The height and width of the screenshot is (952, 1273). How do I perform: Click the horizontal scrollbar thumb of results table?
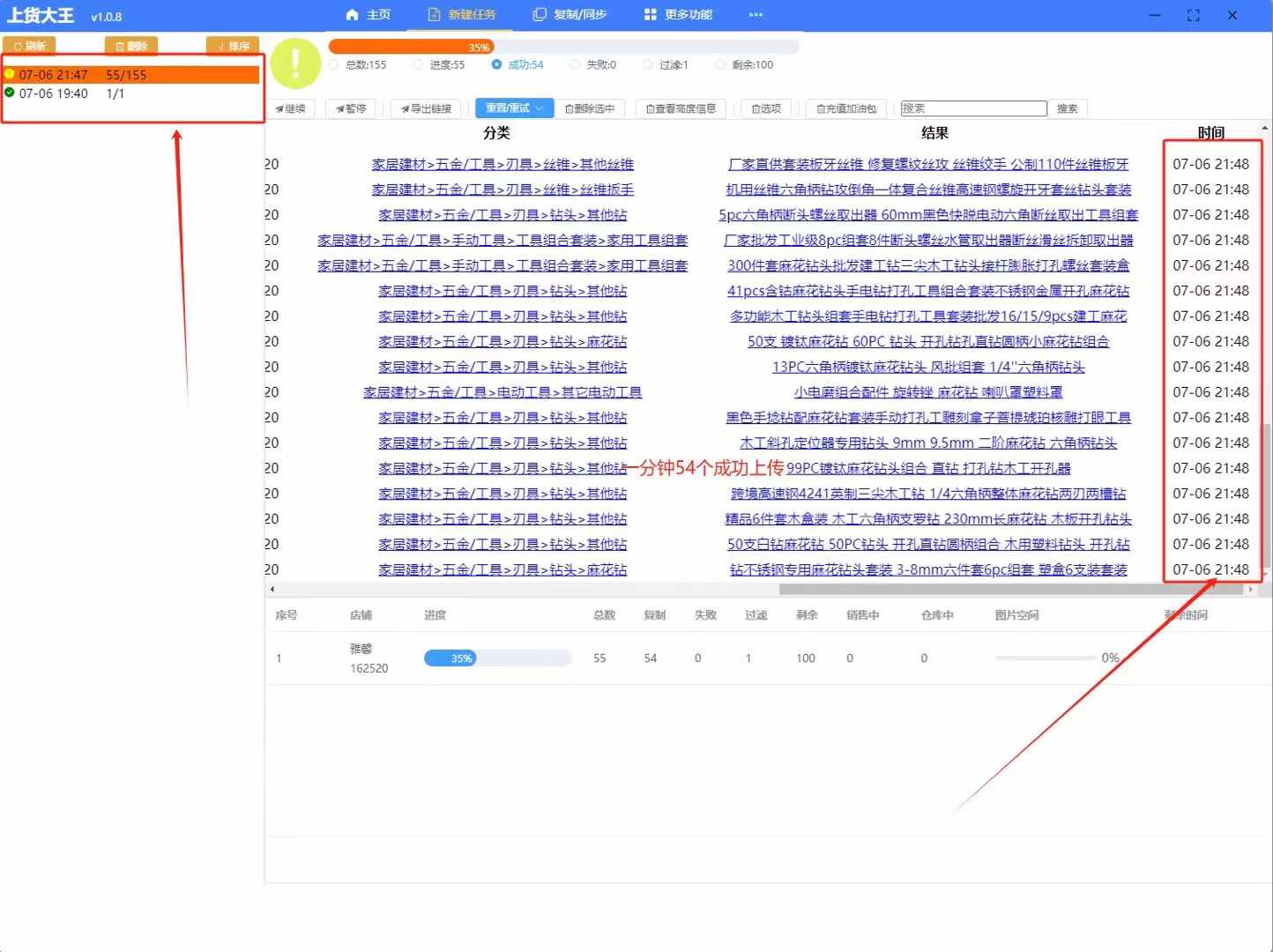click(x=1011, y=589)
